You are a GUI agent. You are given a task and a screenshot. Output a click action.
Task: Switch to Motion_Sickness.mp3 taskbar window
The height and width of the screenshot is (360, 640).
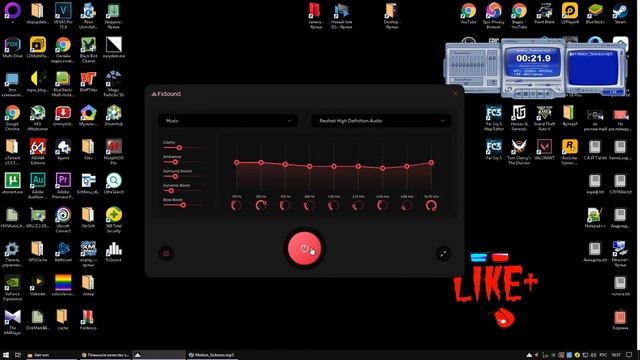212,355
